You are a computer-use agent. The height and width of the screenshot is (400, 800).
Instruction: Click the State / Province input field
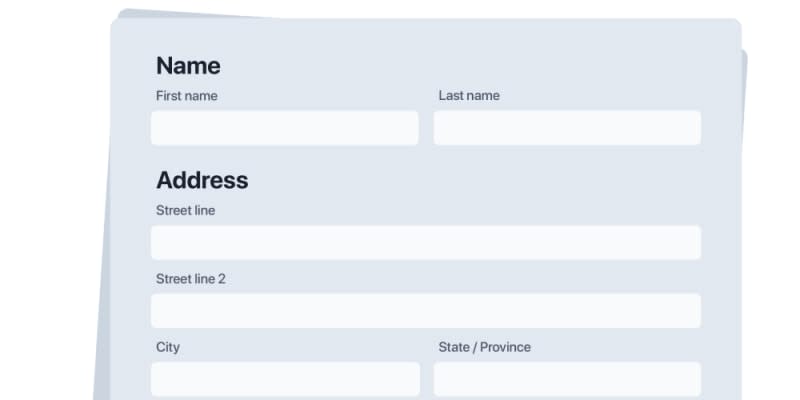(x=566, y=379)
